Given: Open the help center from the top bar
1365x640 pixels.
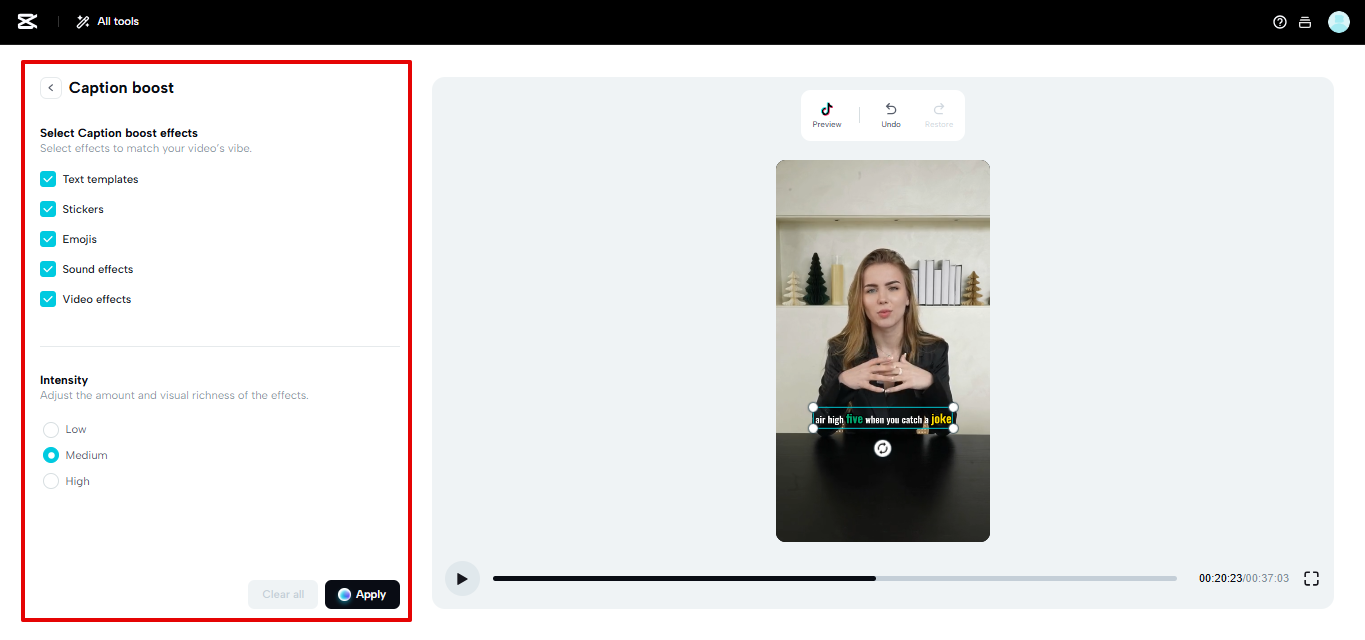Looking at the screenshot, I should pyautogui.click(x=1279, y=21).
